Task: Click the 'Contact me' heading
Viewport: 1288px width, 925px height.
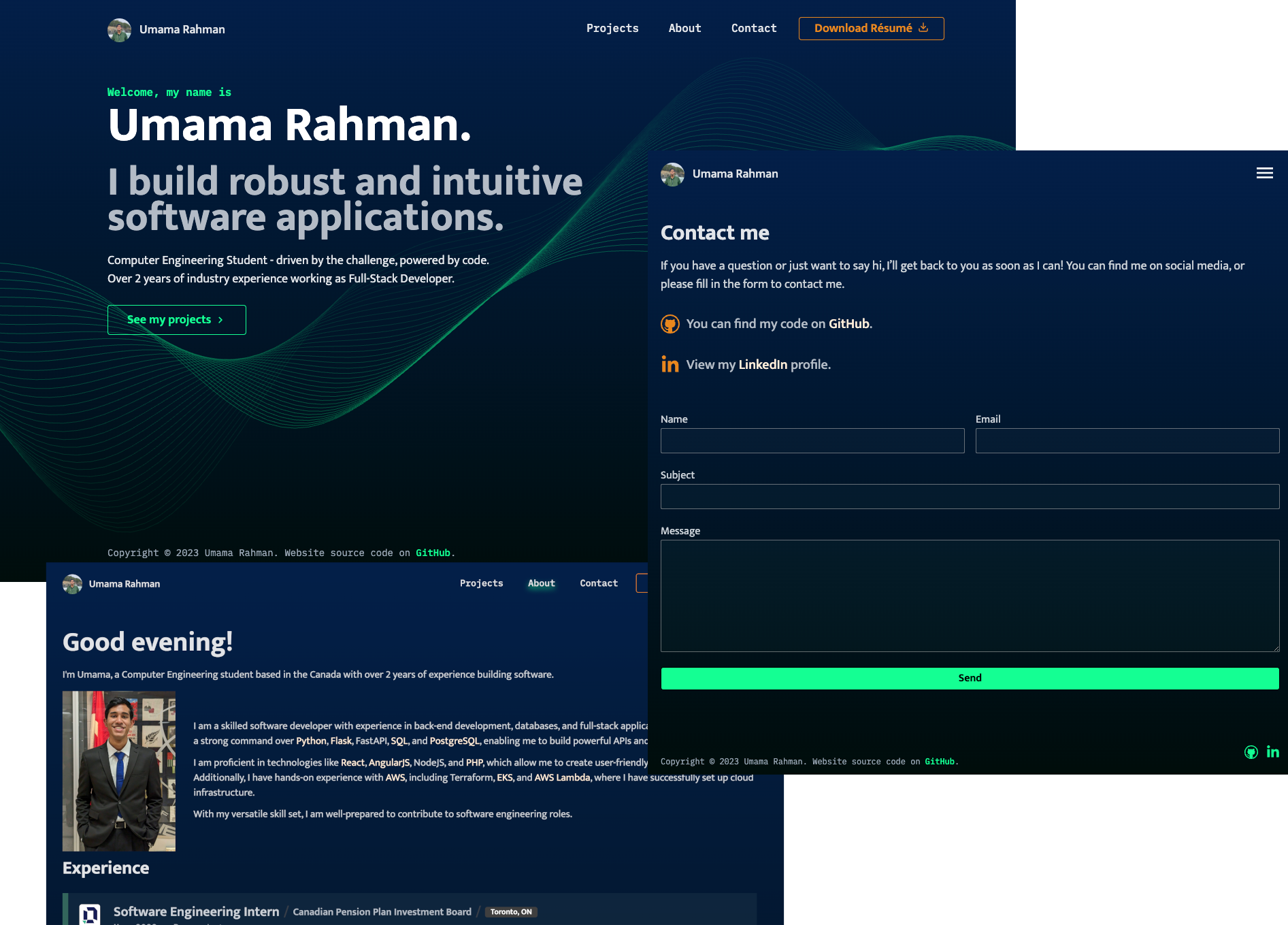Action: pos(714,233)
